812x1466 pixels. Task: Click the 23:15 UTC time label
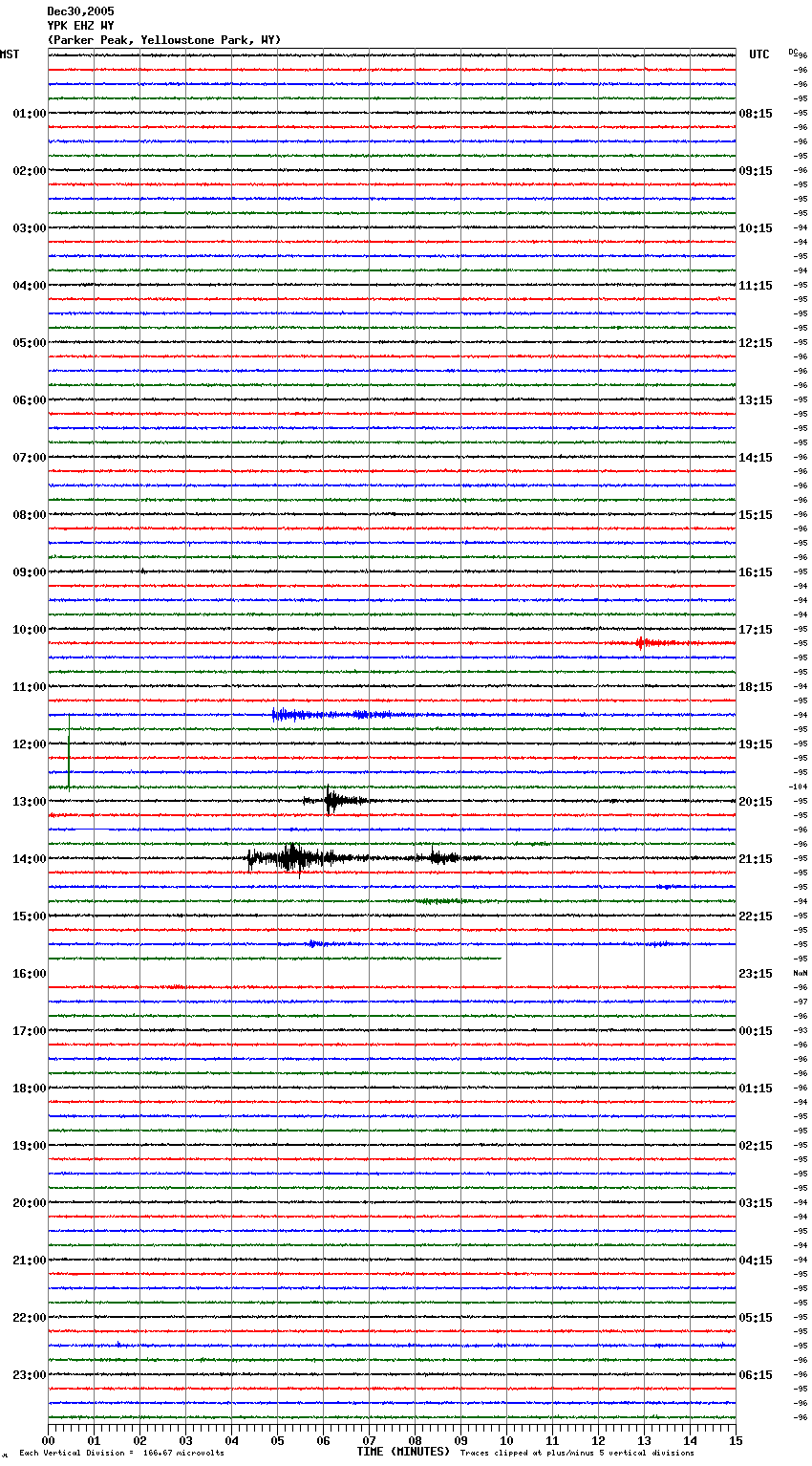756,974
